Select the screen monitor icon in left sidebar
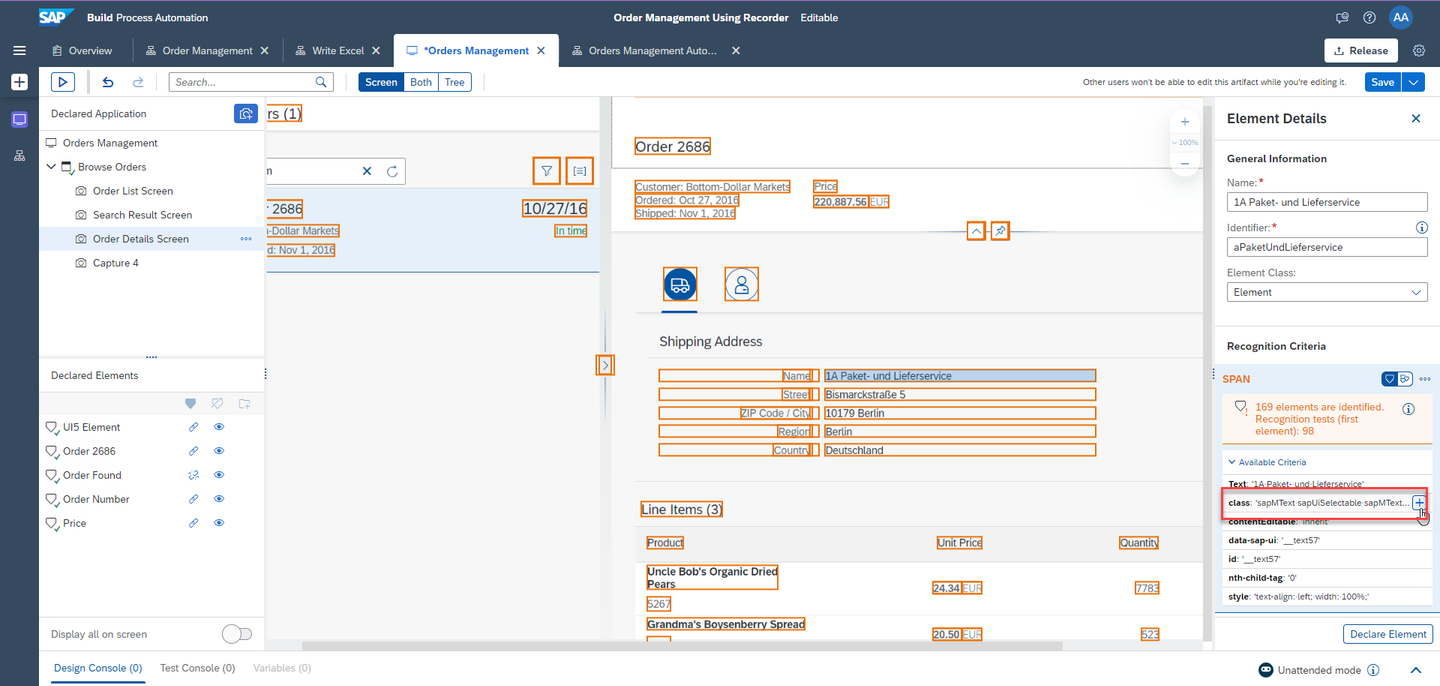Image resolution: width=1440 pixels, height=686 pixels. point(19,120)
